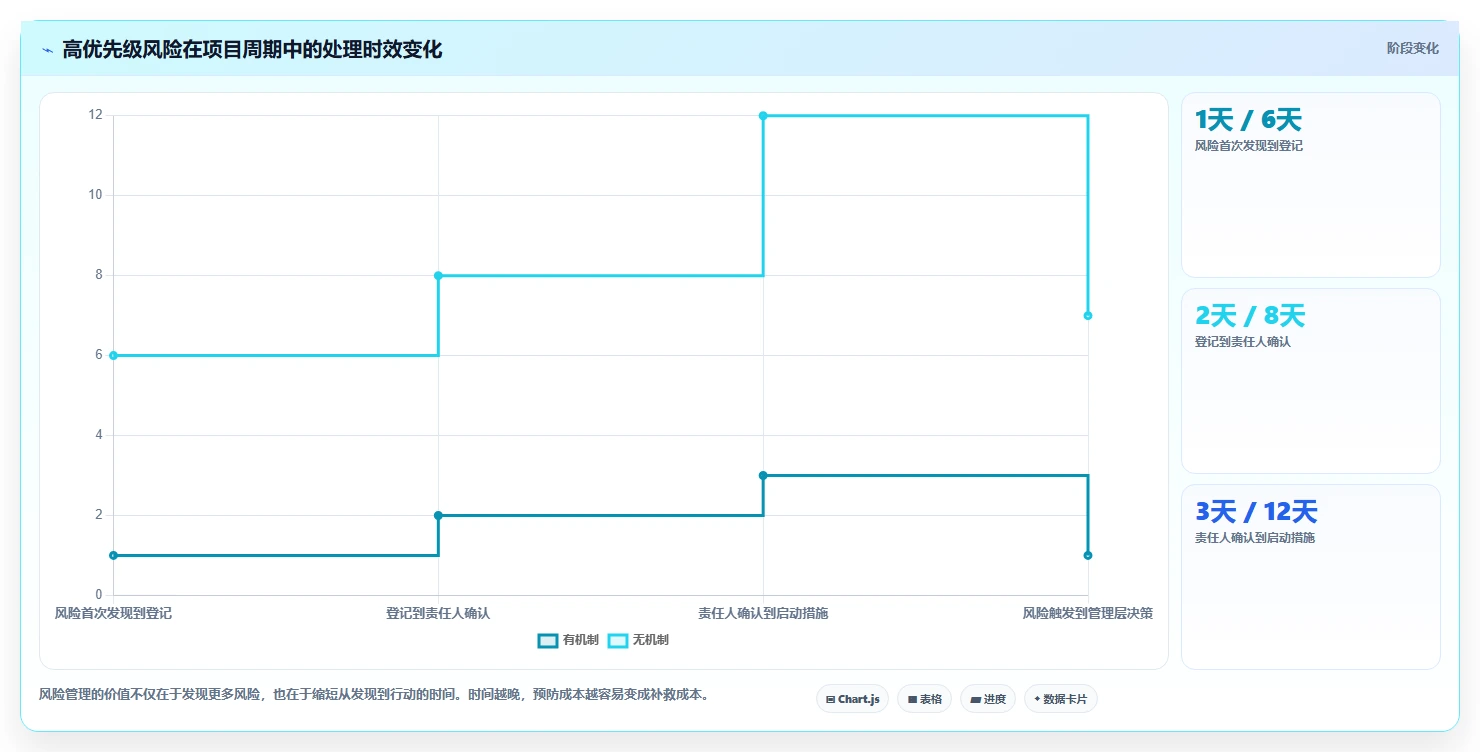The image size is (1480, 752).
Task: Click 风险首次发现到登记 caption in first card
Action: (x=1249, y=146)
